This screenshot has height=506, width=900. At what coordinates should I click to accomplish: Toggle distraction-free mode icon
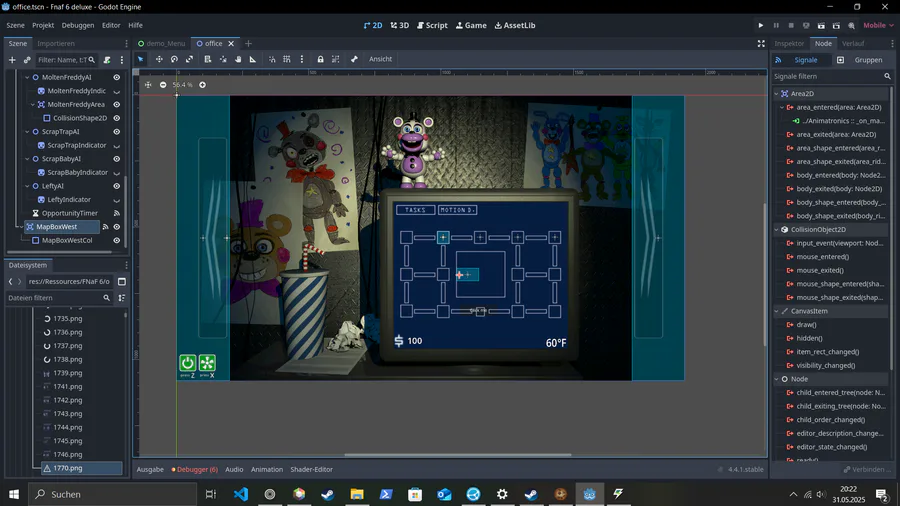761,44
